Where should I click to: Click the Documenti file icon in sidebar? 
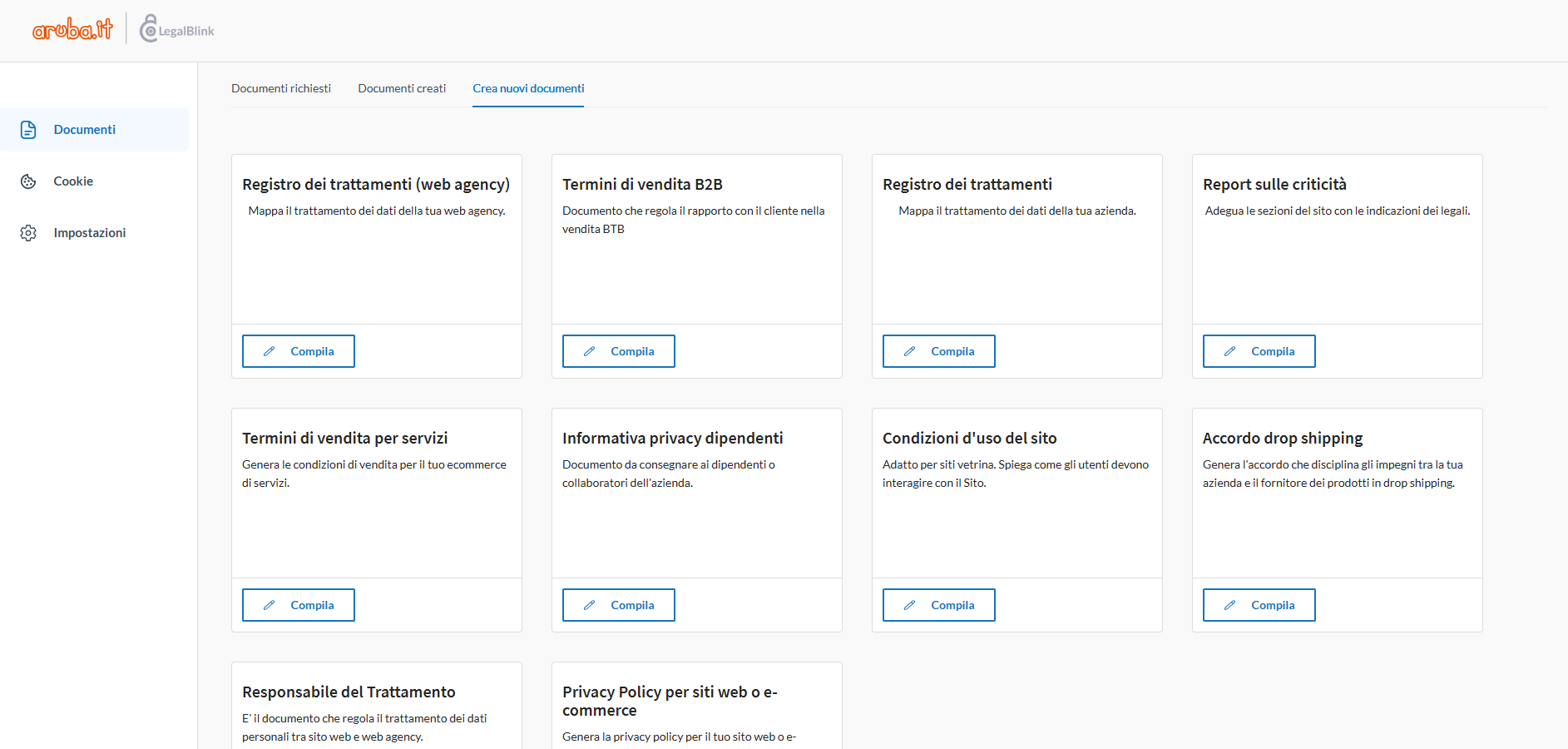click(28, 130)
